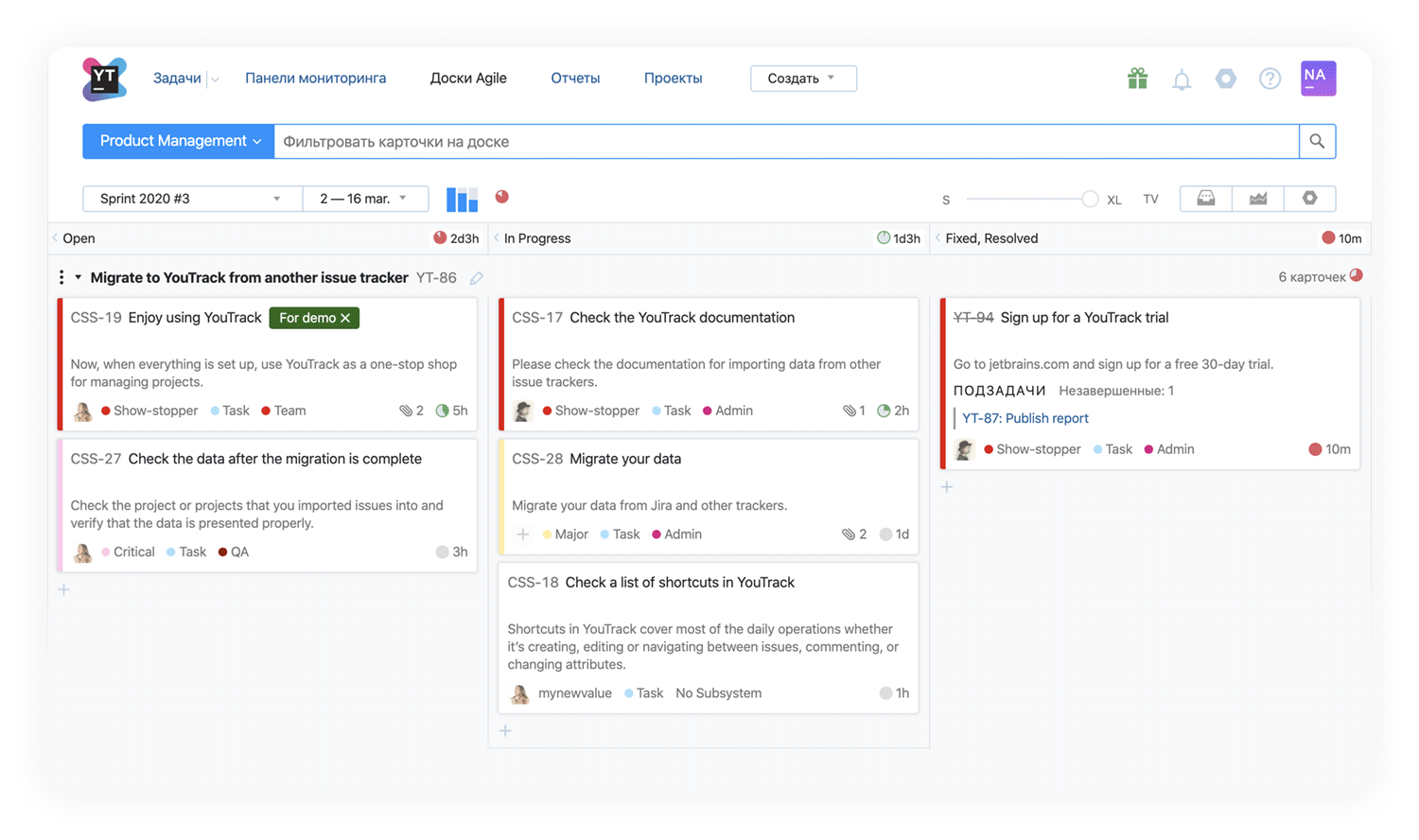Collapse the Migrate to YouTrack swimlane
The height and width of the screenshot is (840, 1419).
tap(79, 277)
